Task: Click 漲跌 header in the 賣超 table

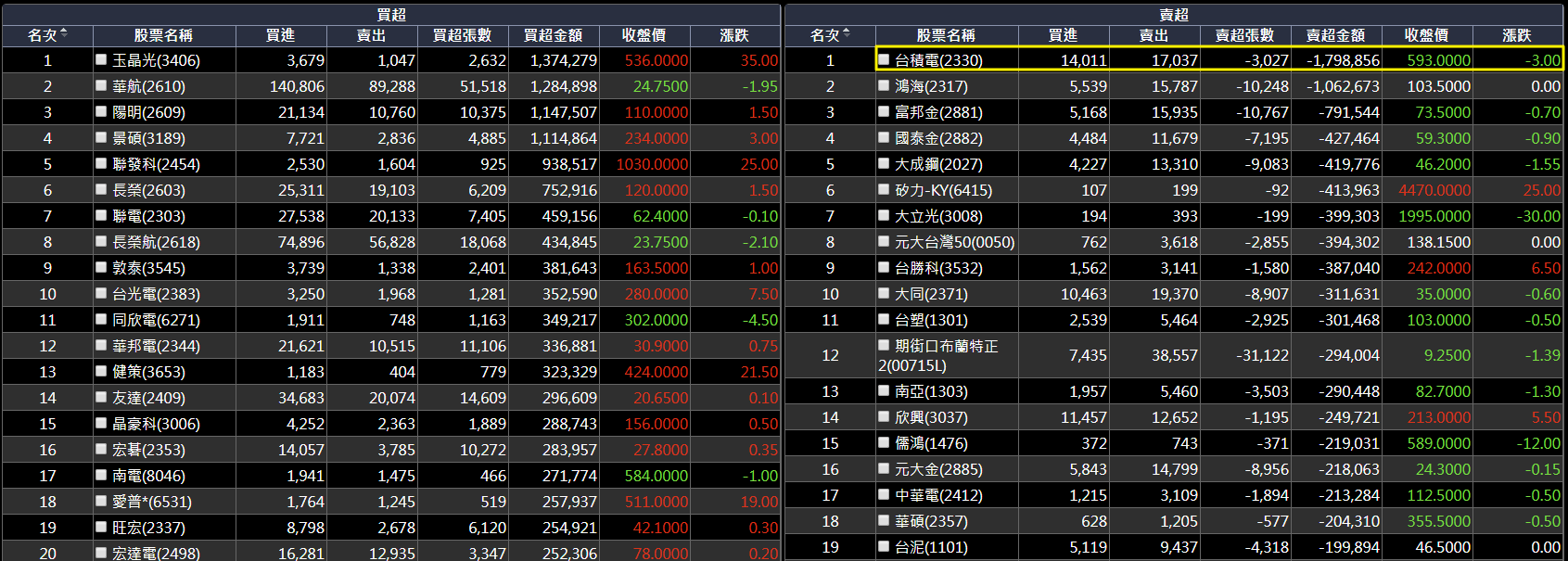Action: (1516, 35)
